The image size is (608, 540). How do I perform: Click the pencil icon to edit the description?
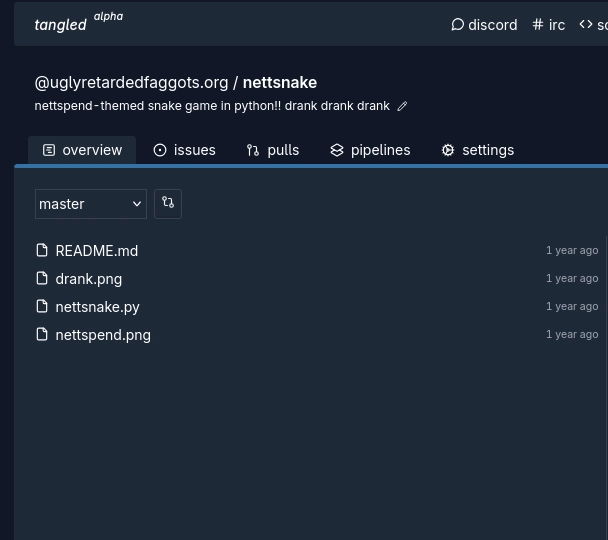(402, 106)
